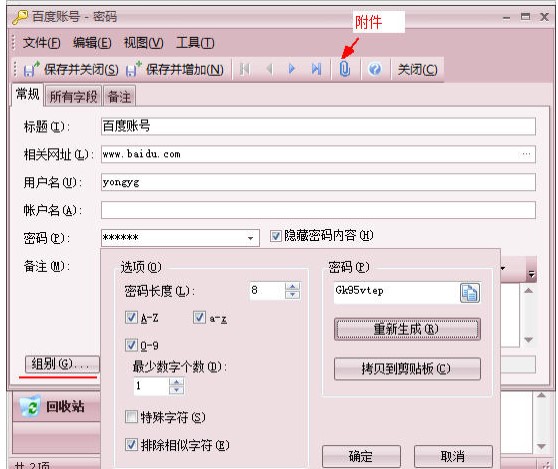Click notes scrollbar down arrow
The height and width of the screenshot is (469, 558).
(x=528, y=340)
